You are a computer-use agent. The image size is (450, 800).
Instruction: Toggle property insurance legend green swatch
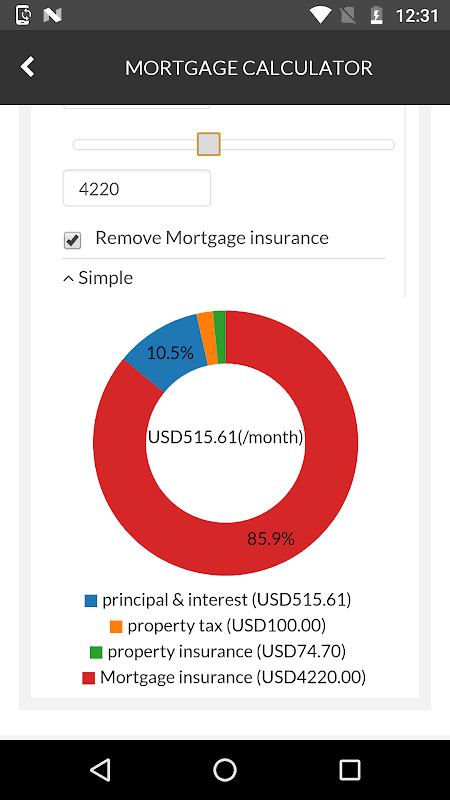[x=96, y=653]
